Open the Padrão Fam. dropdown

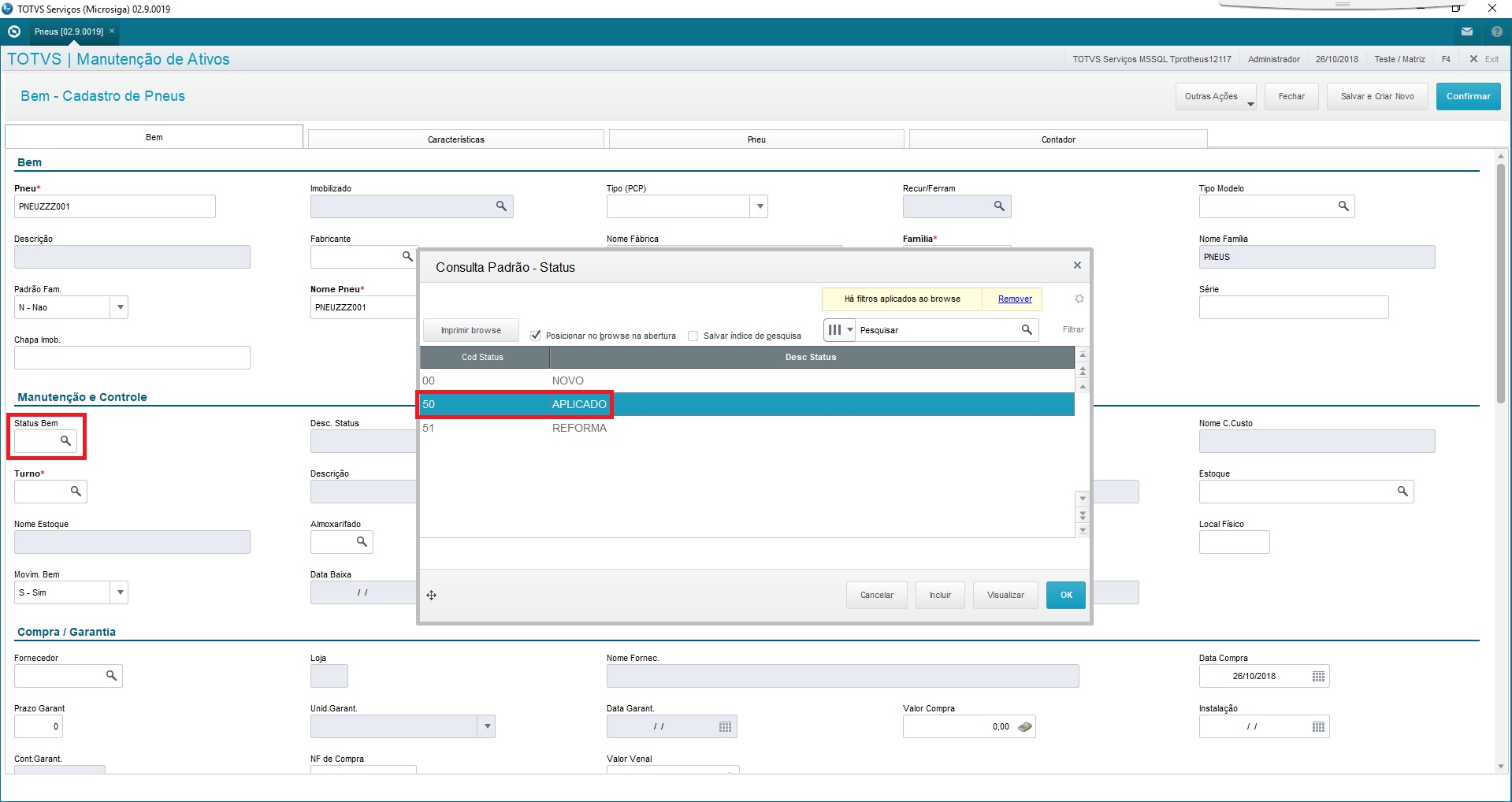[x=120, y=307]
